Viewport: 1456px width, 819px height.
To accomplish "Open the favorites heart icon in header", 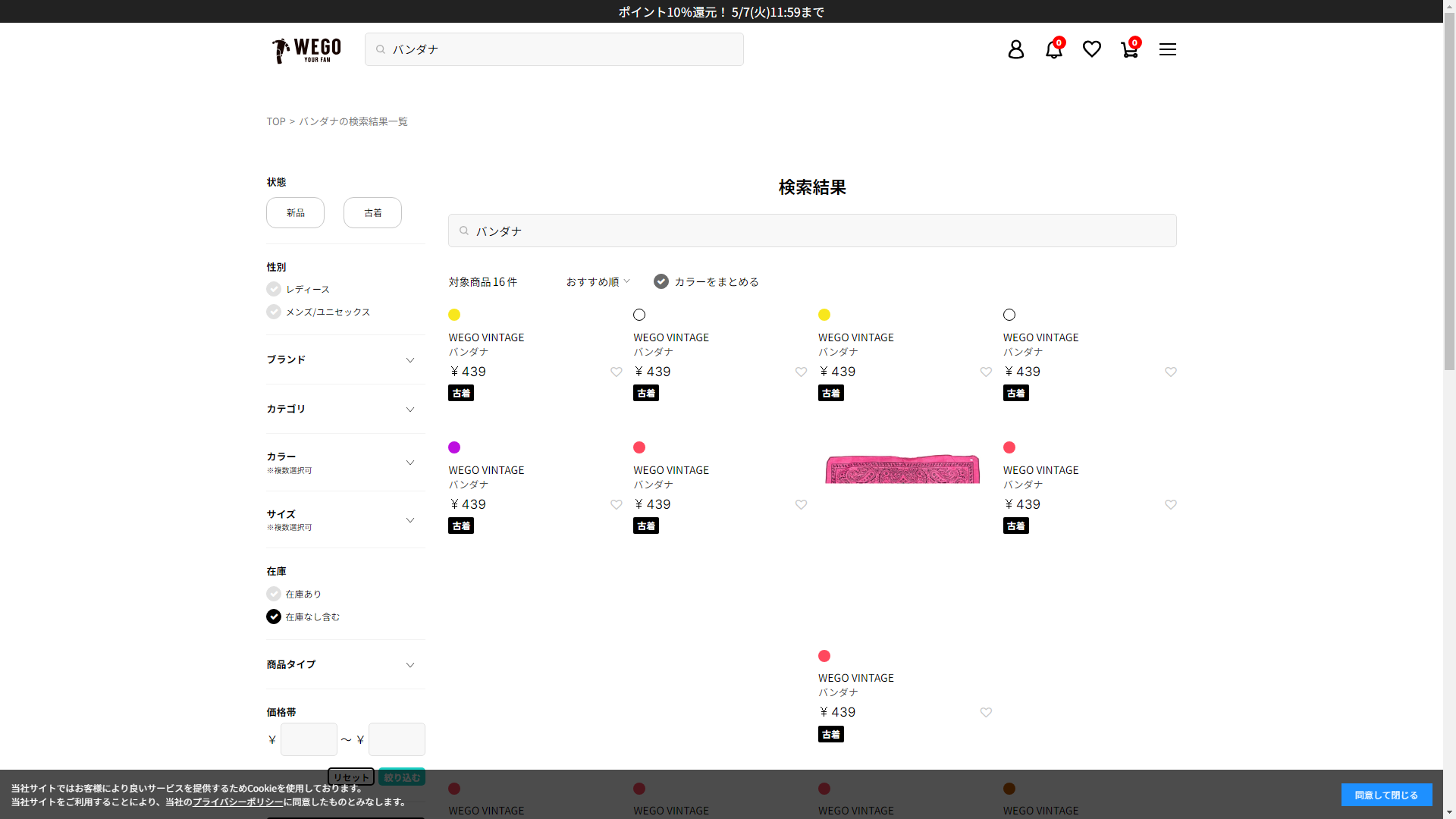I will [1091, 49].
